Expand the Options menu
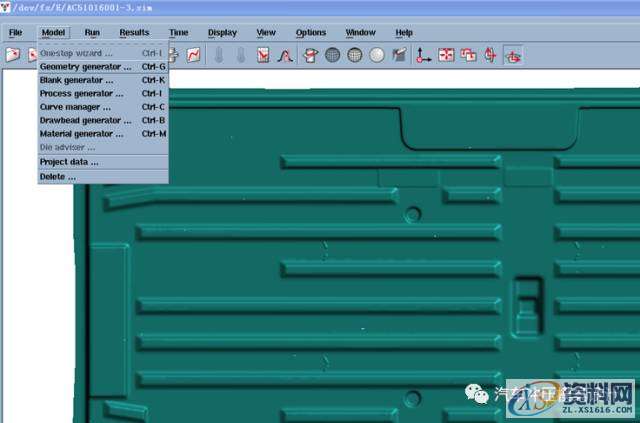 tap(310, 32)
